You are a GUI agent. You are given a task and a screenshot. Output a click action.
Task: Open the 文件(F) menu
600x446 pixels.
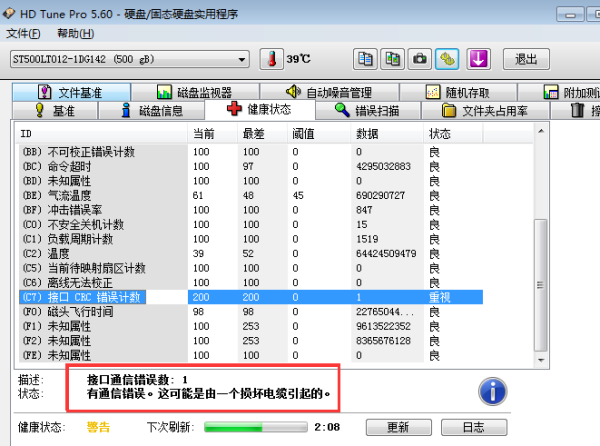[x=23, y=34]
